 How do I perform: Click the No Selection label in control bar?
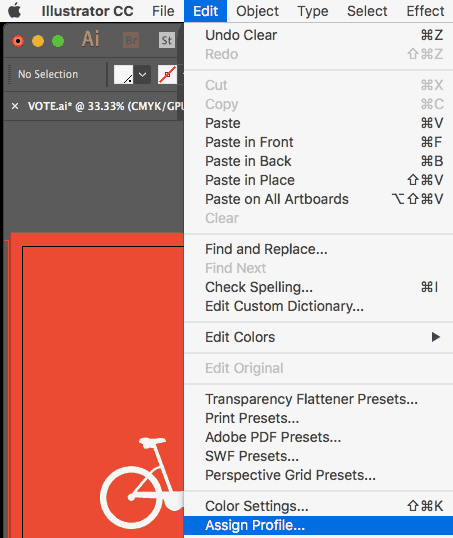tap(48, 74)
